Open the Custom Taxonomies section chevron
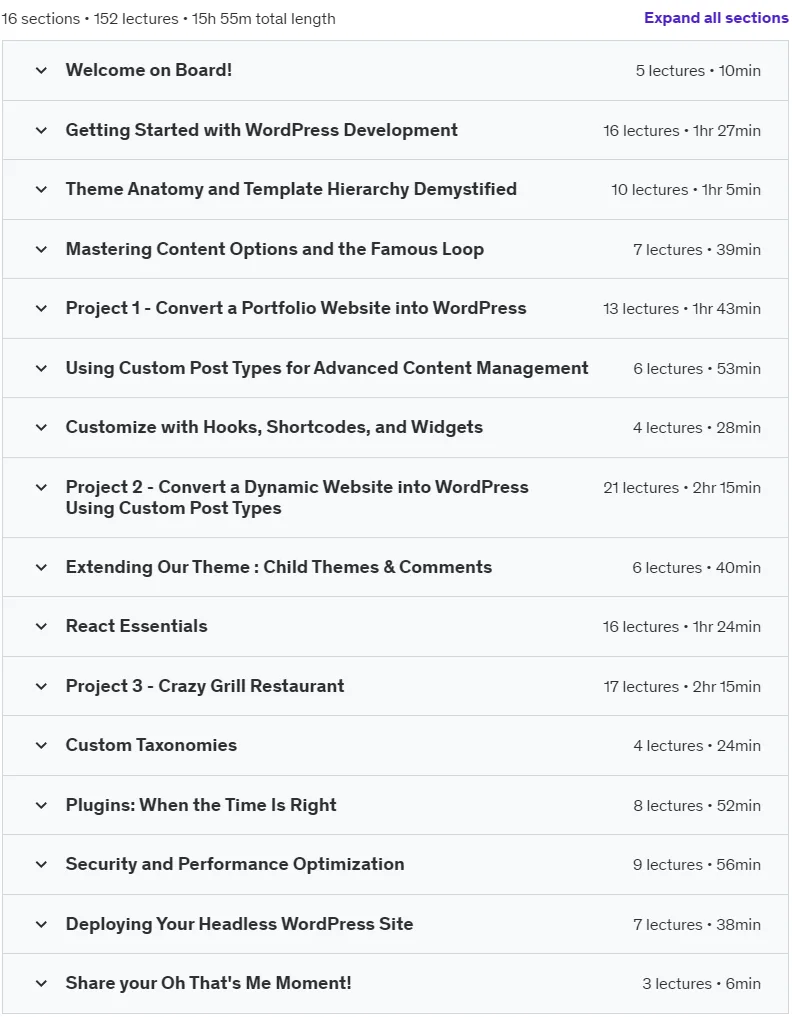Image resolution: width=792 pixels, height=1017 pixels. pyautogui.click(x=42, y=745)
